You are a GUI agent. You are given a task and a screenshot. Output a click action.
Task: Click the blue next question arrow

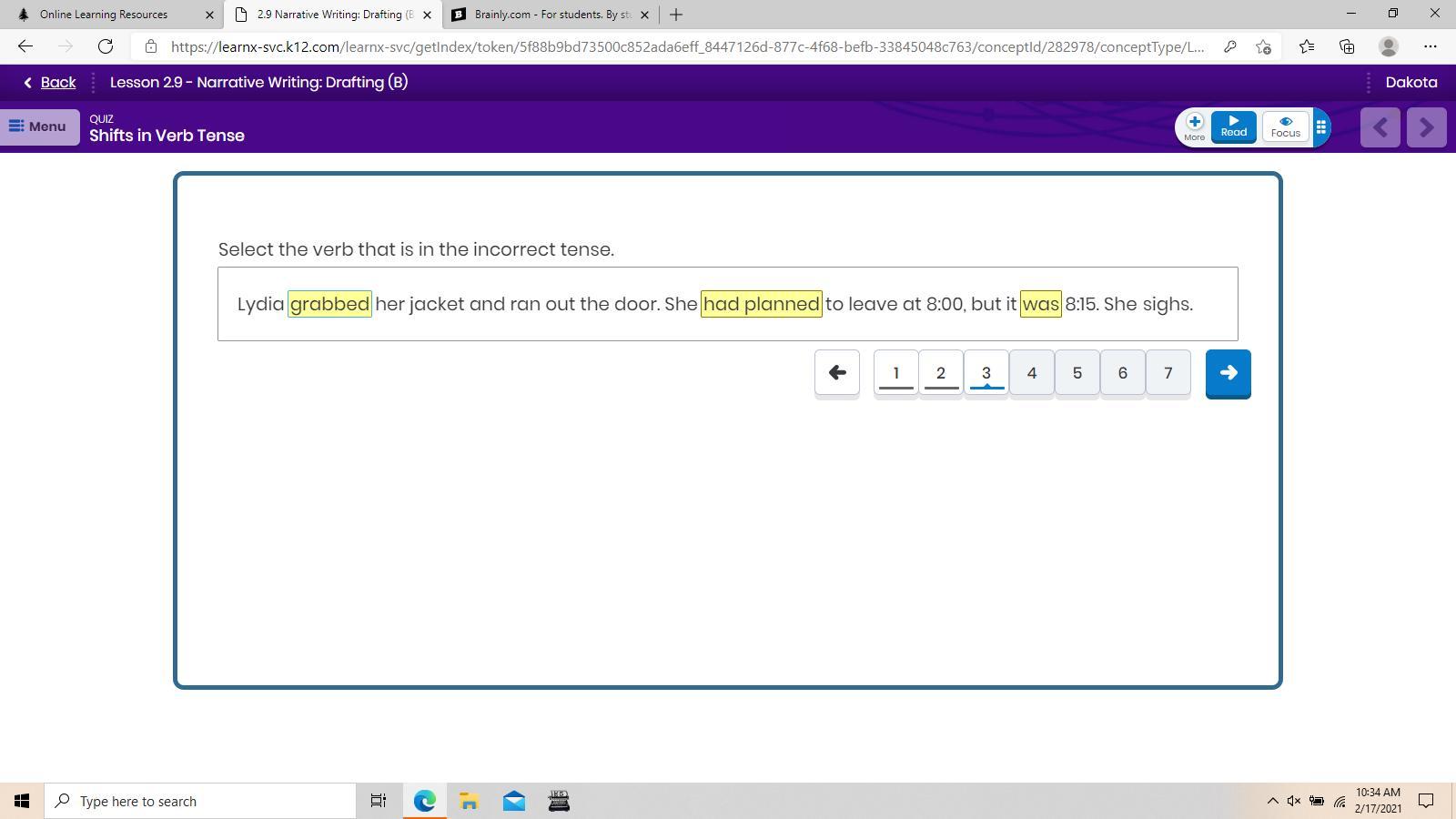pos(1228,373)
